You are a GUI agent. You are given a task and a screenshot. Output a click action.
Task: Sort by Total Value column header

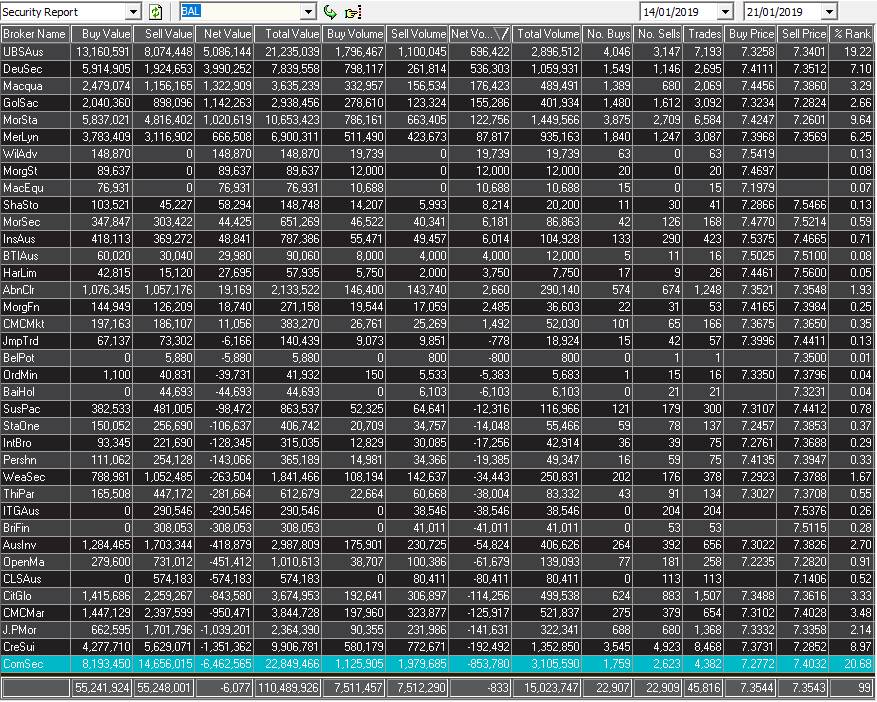pos(287,34)
